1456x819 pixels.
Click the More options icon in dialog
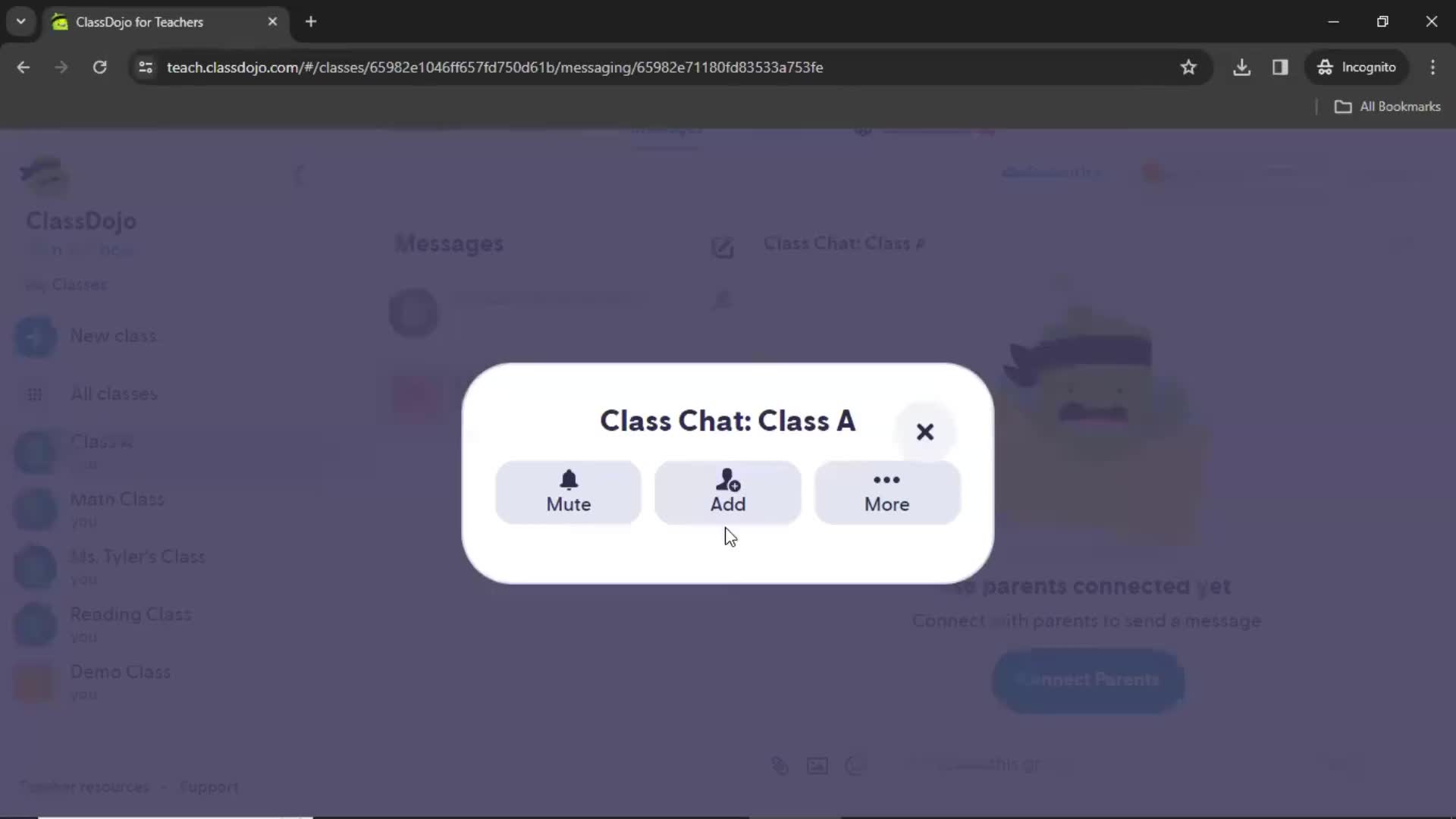pos(887,491)
